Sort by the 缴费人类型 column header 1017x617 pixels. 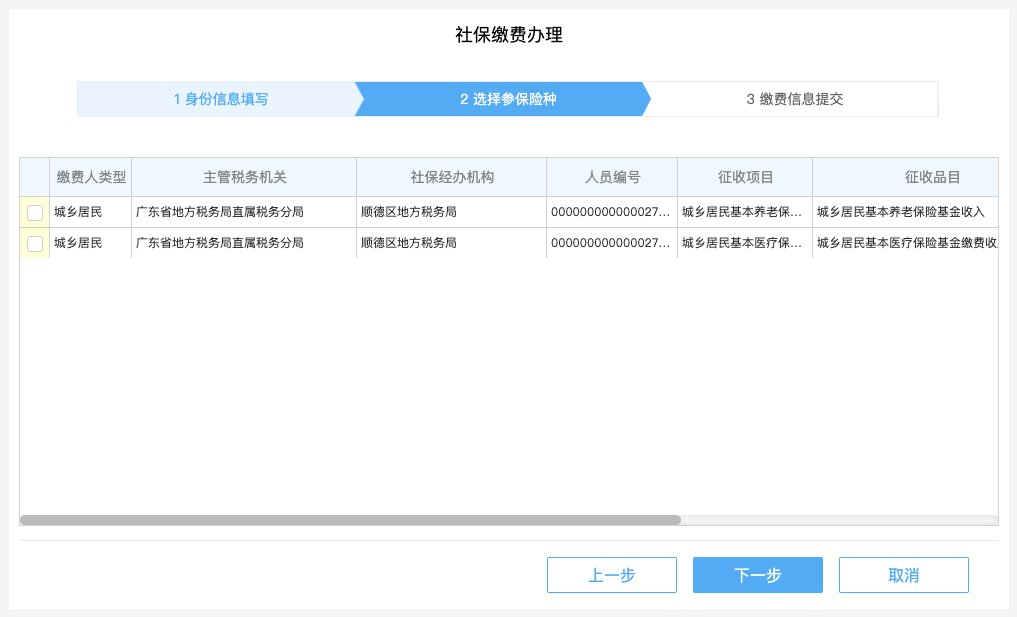pyautogui.click(x=91, y=177)
